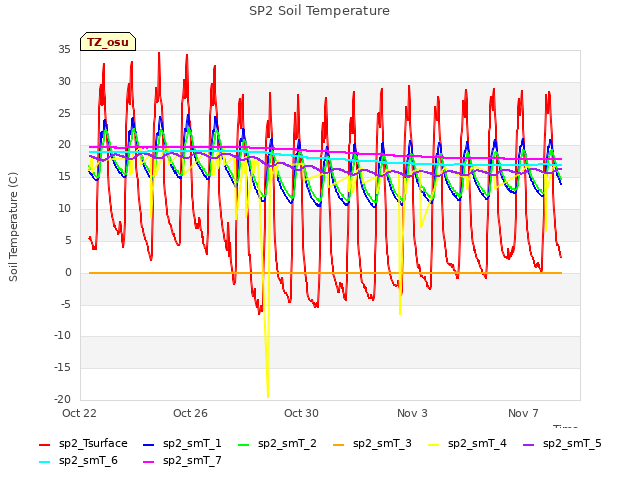Screen dimensions: 640x480
Task: Click the 30 y-axis tick label
Action: [x=64, y=82]
